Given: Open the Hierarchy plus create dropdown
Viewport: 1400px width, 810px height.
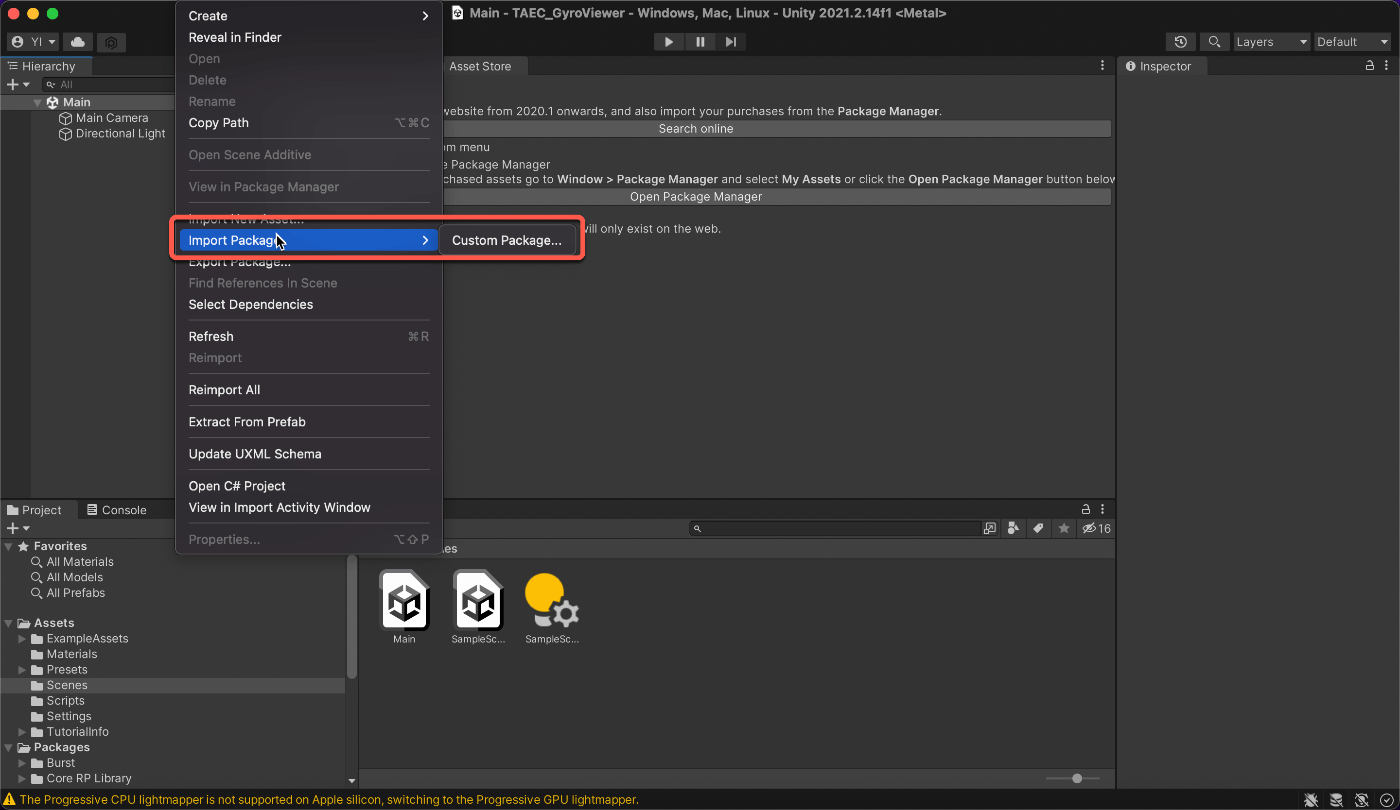Looking at the screenshot, I should pos(18,85).
